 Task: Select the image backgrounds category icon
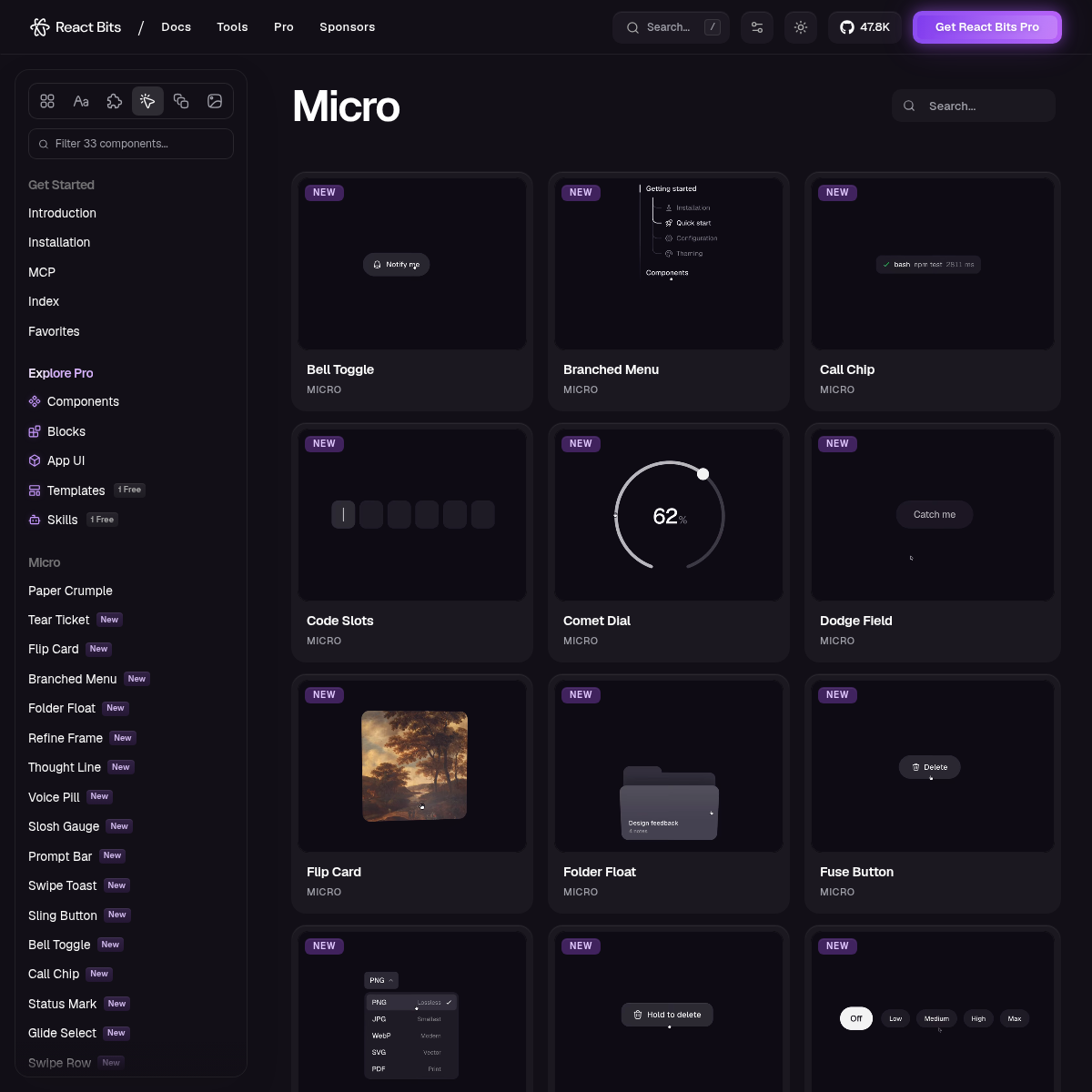click(x=215, y=101)
